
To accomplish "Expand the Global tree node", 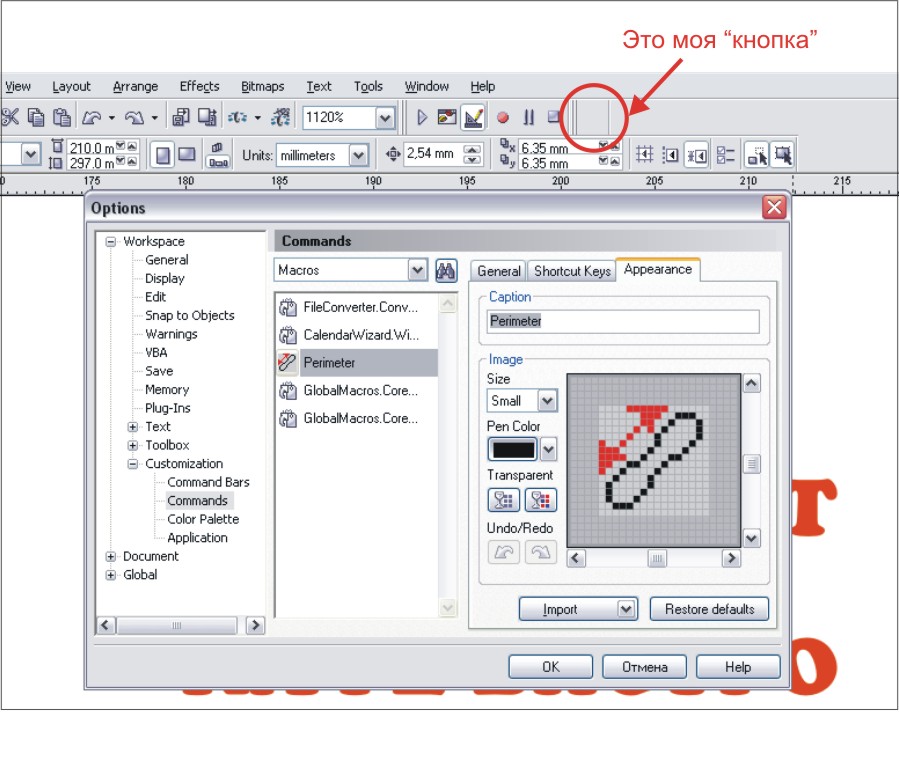I will coord(111,575).
